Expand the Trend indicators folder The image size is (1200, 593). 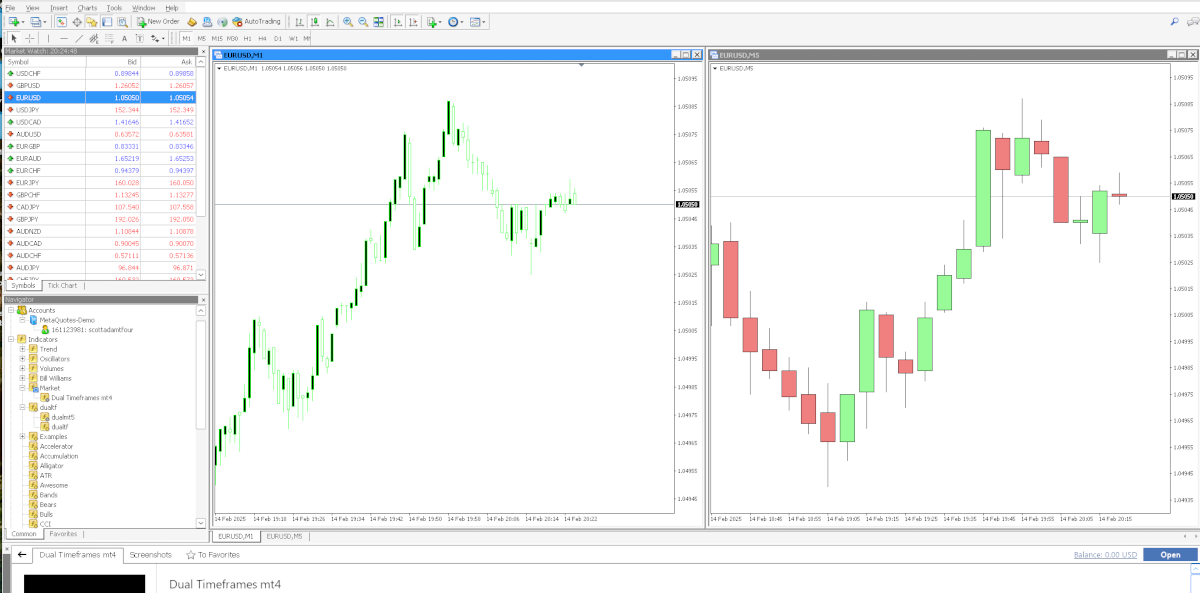[x=22, y=349]
